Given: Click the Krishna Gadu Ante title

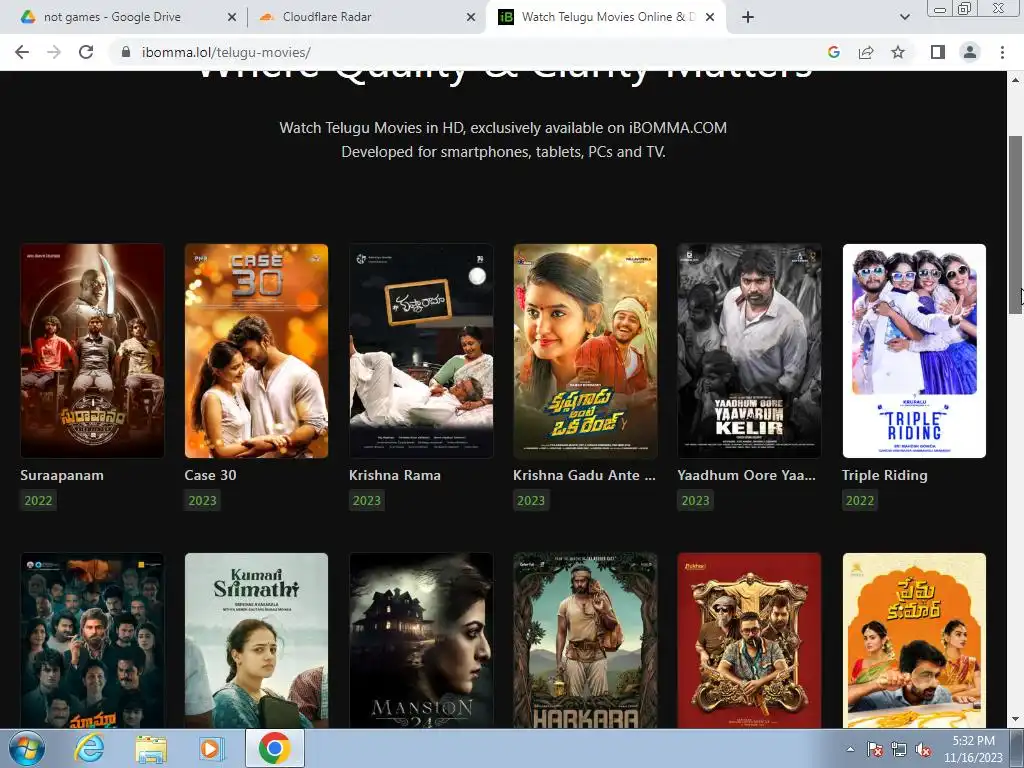Looking at the screenshot, I should (x=584, y=475).
